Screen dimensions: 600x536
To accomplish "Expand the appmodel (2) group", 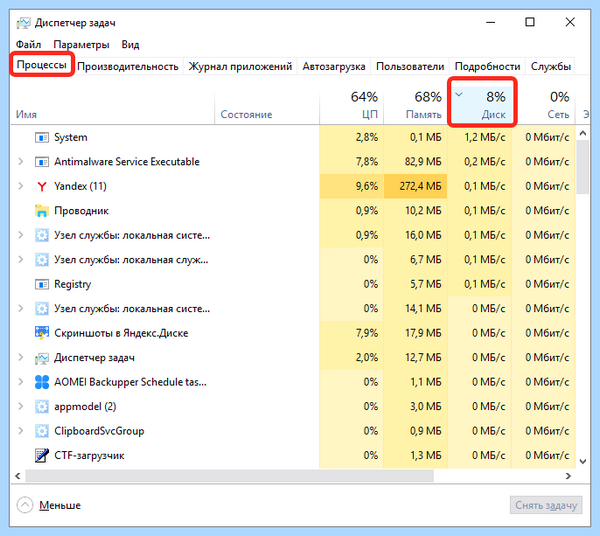I will (21, 407).
